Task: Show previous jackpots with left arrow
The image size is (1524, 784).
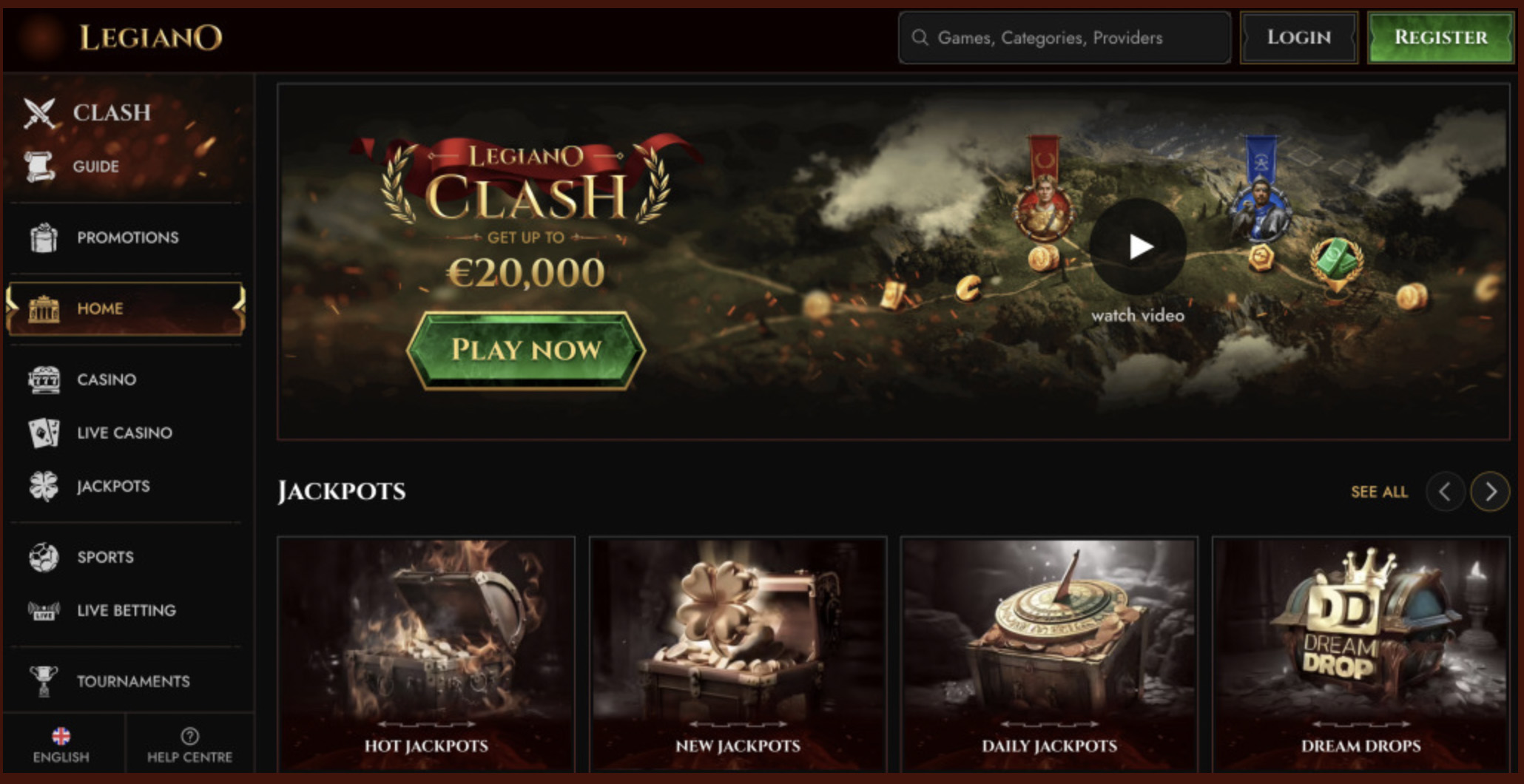Action: tap(1445, 491)
